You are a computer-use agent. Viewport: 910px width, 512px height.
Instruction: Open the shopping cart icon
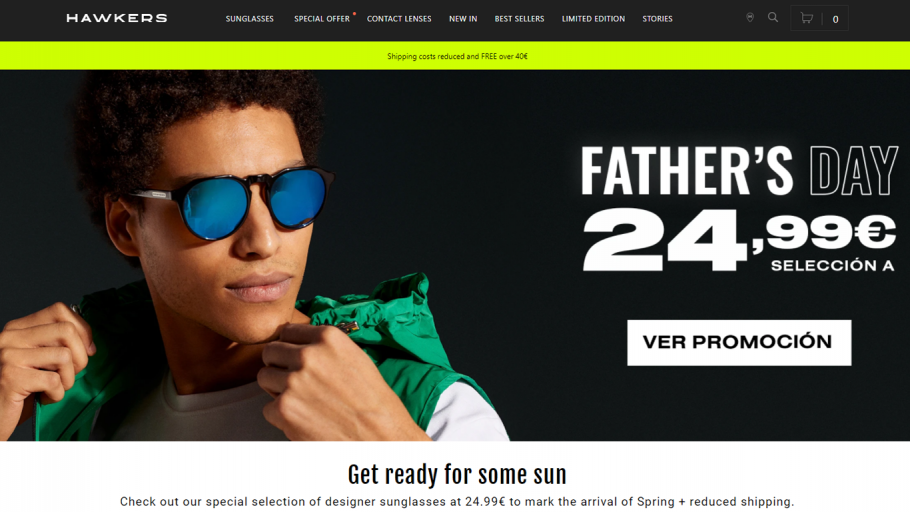click(806, 18)
